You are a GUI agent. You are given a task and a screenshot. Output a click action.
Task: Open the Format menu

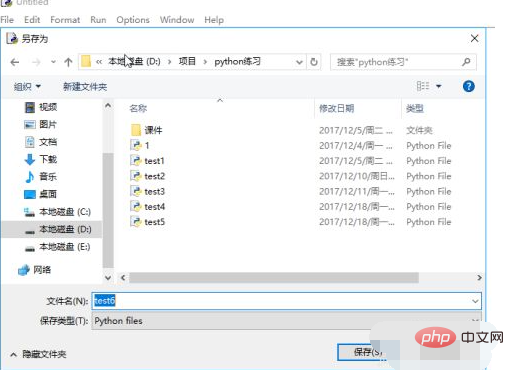click(x=65, y=20)
